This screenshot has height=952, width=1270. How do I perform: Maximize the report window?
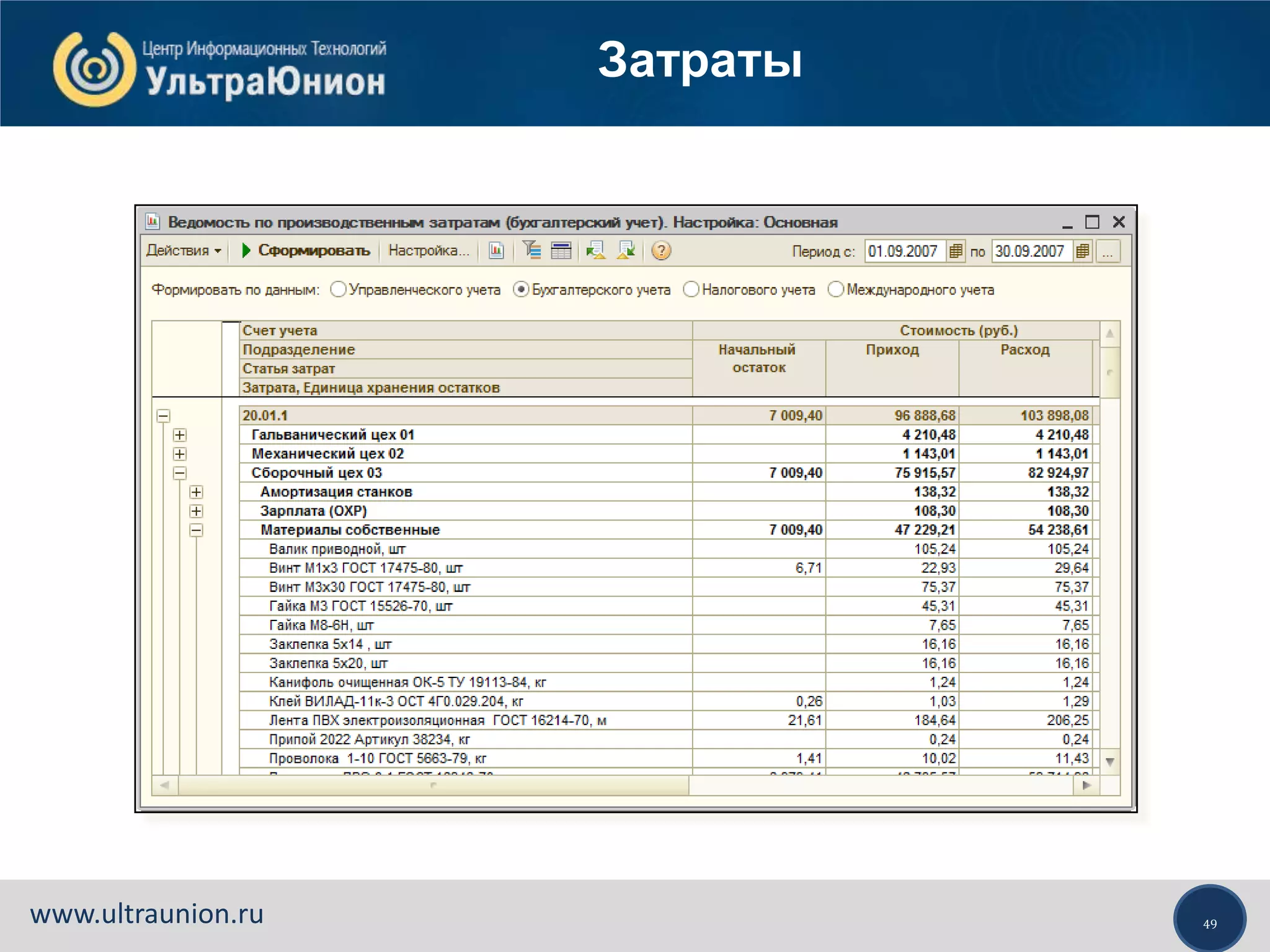pyautogui.click(x=1092, y=222)
